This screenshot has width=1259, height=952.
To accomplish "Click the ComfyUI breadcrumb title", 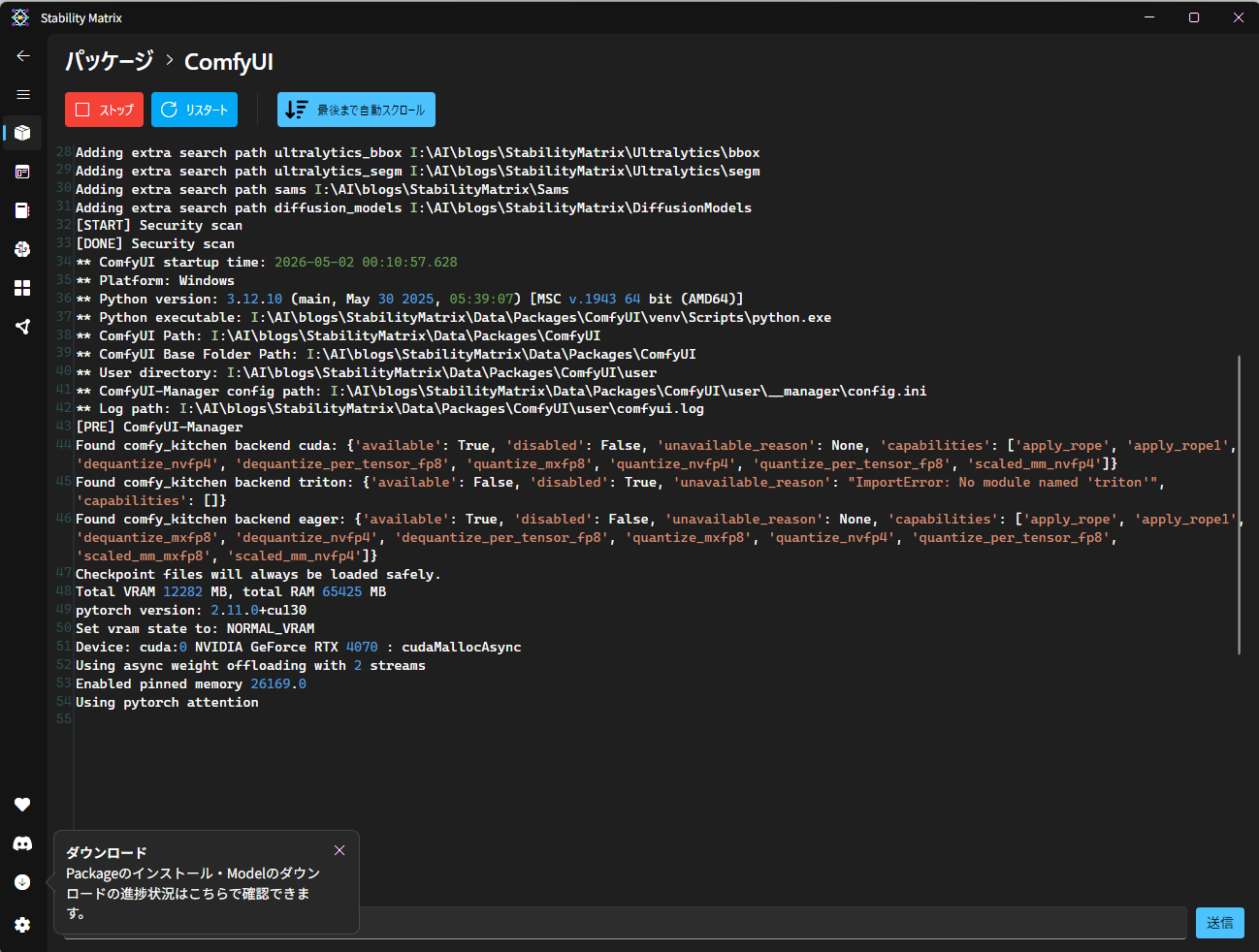I will [229, 62].
